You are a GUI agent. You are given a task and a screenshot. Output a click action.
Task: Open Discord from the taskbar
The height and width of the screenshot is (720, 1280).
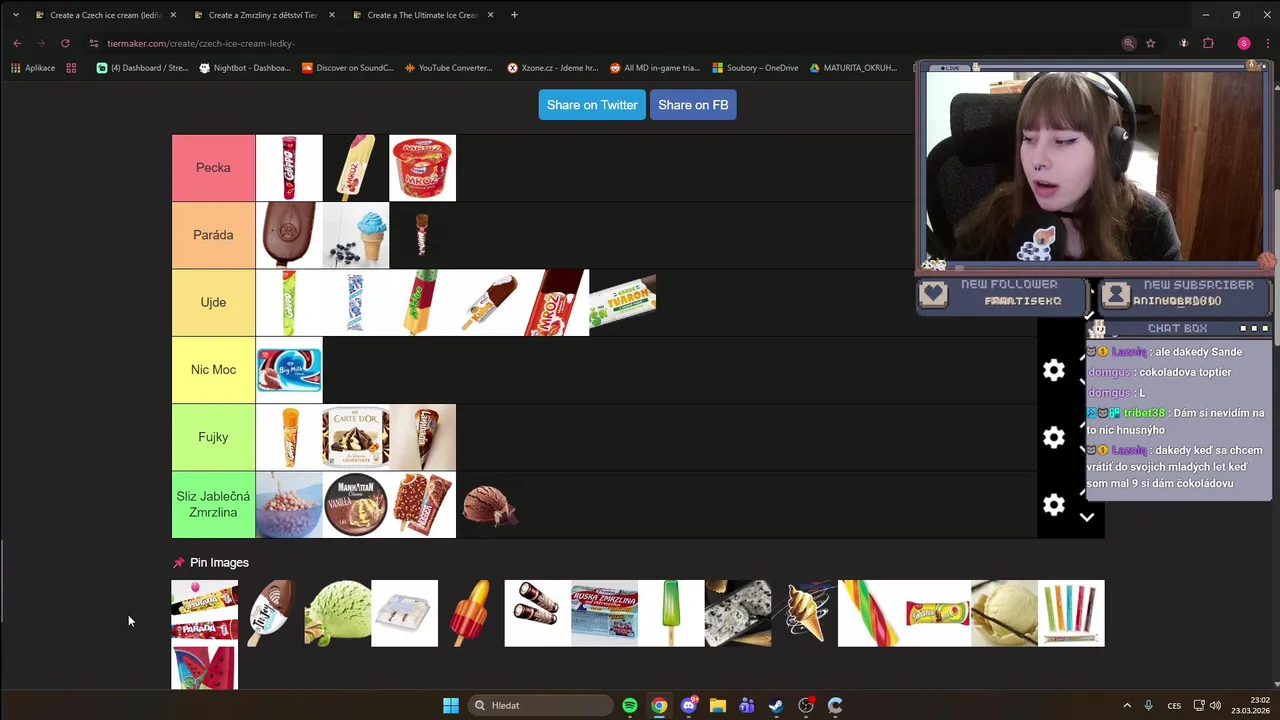click(x=688, y=705)
